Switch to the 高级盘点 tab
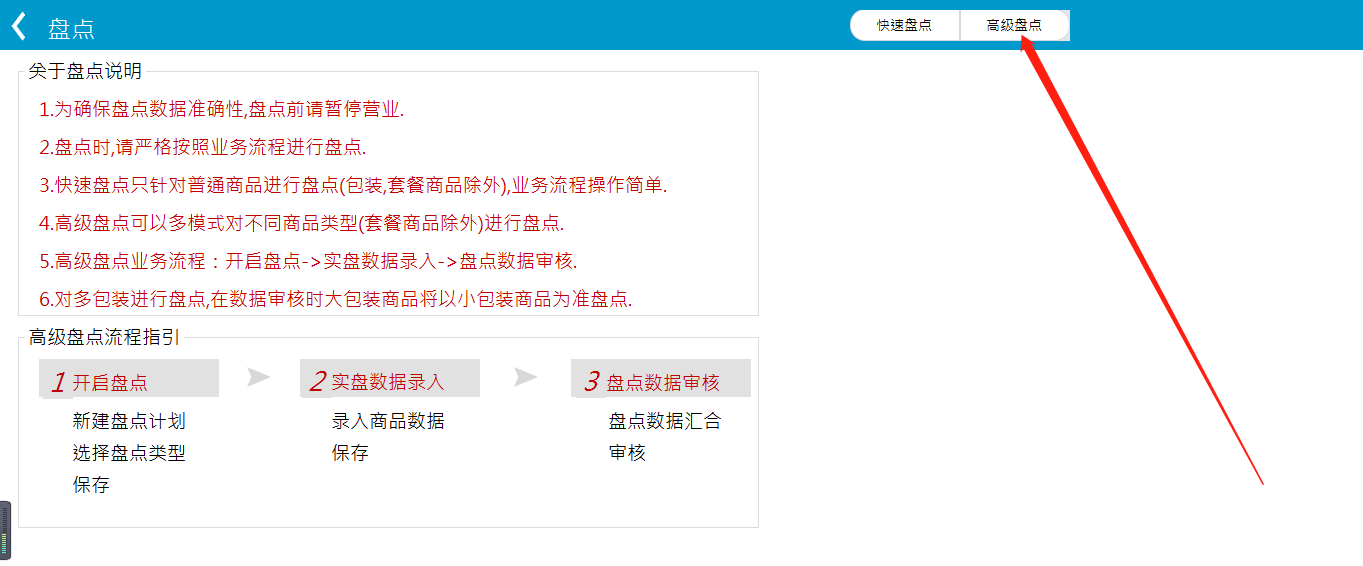The height and width of the screenshot is (566, 1363). coord(1014,25)
